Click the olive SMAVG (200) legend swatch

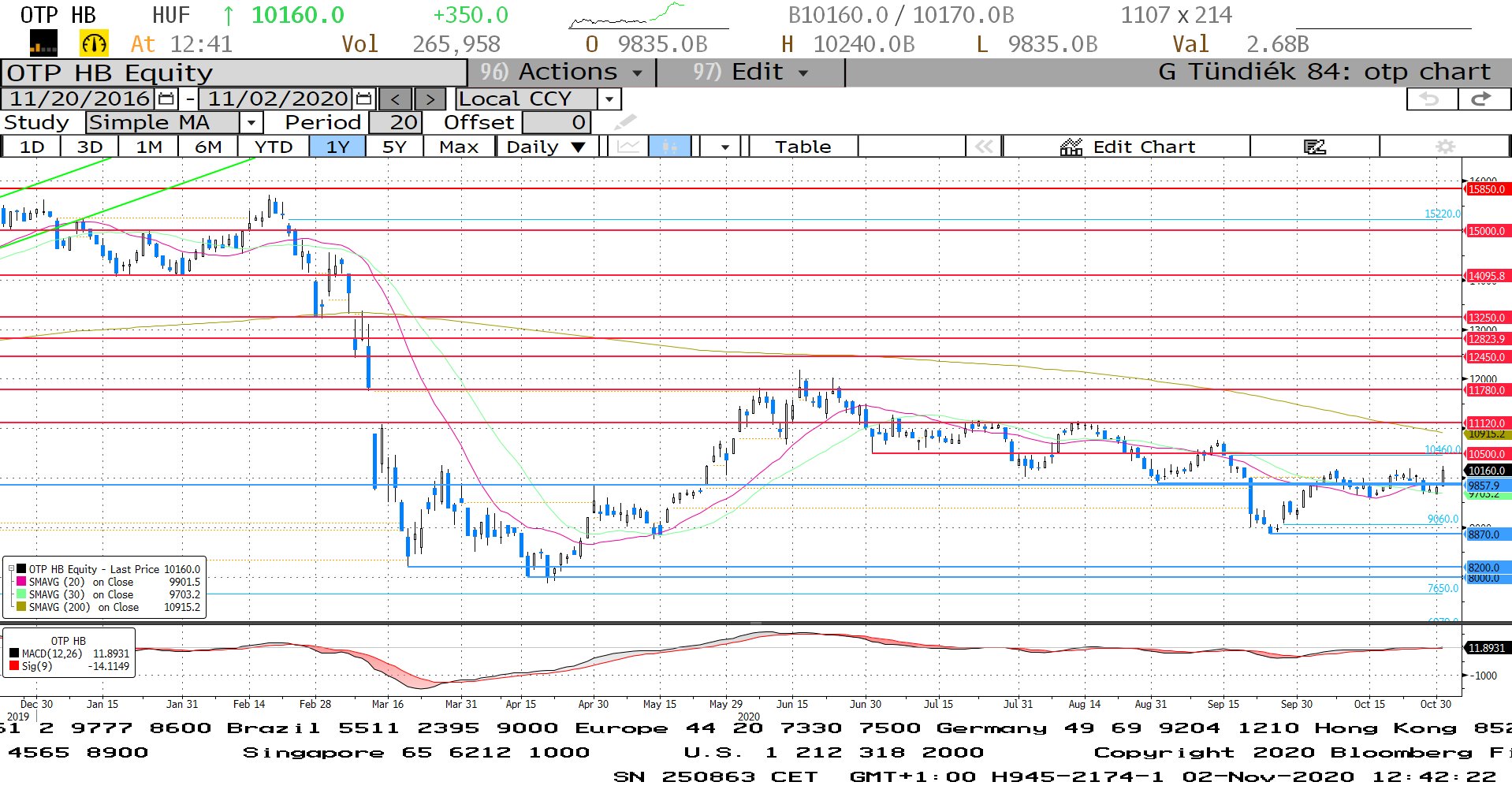click(x=21, y=606)
